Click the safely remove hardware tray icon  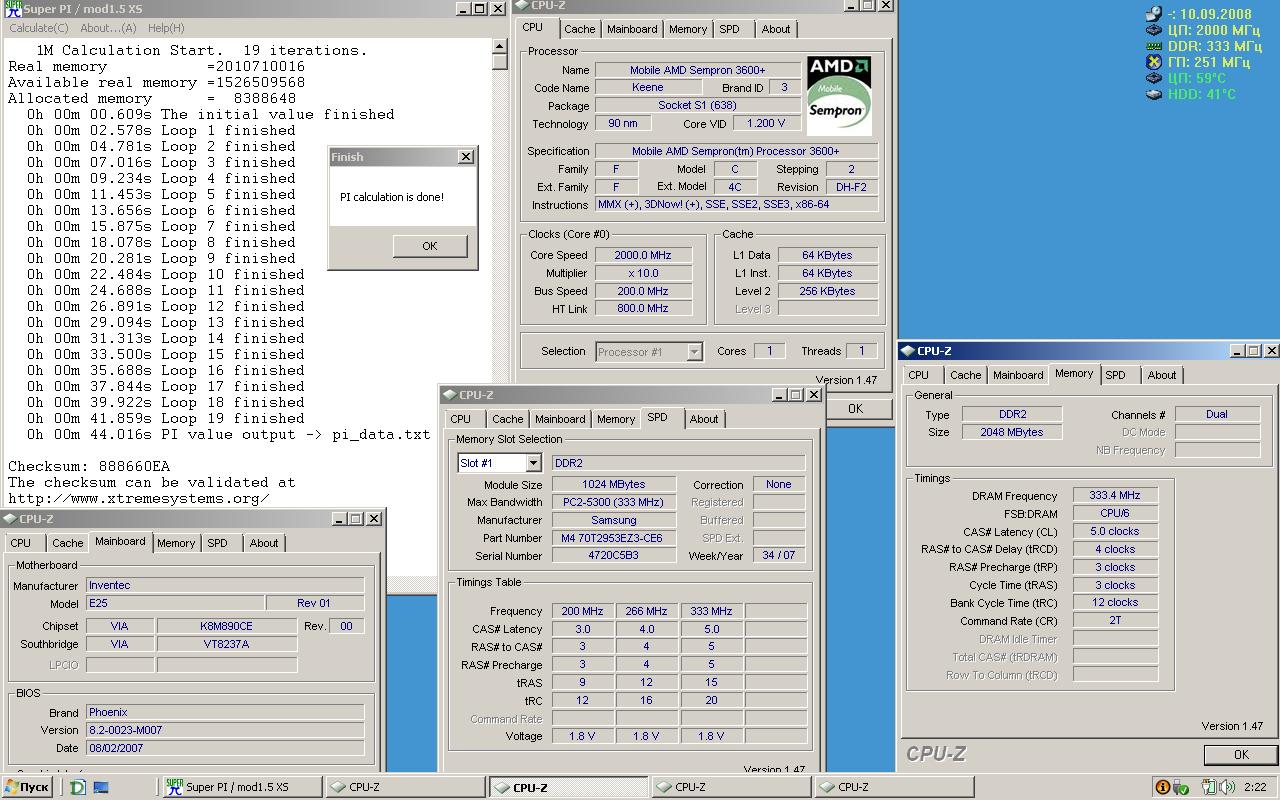point(1183,787)
